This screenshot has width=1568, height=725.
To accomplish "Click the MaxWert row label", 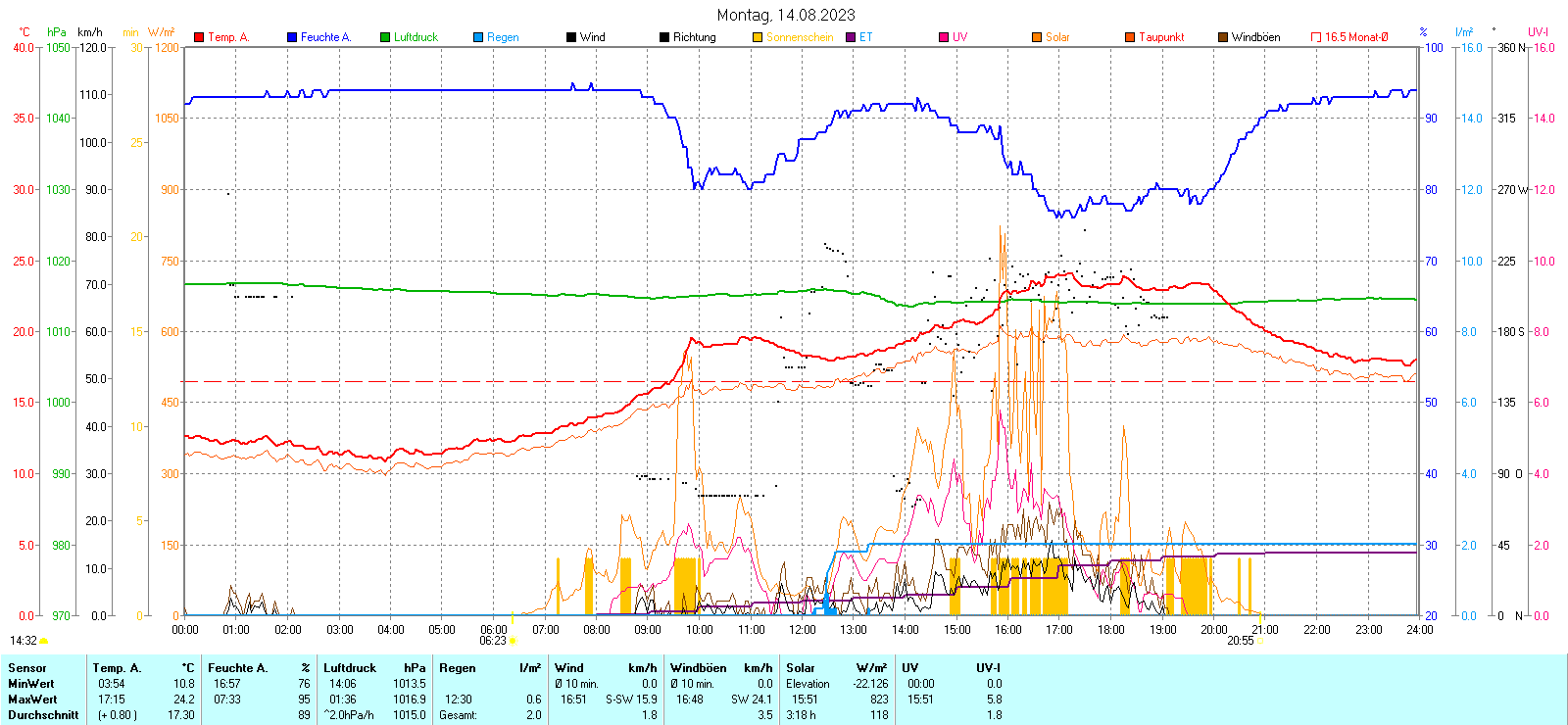I will coord(32,700).
